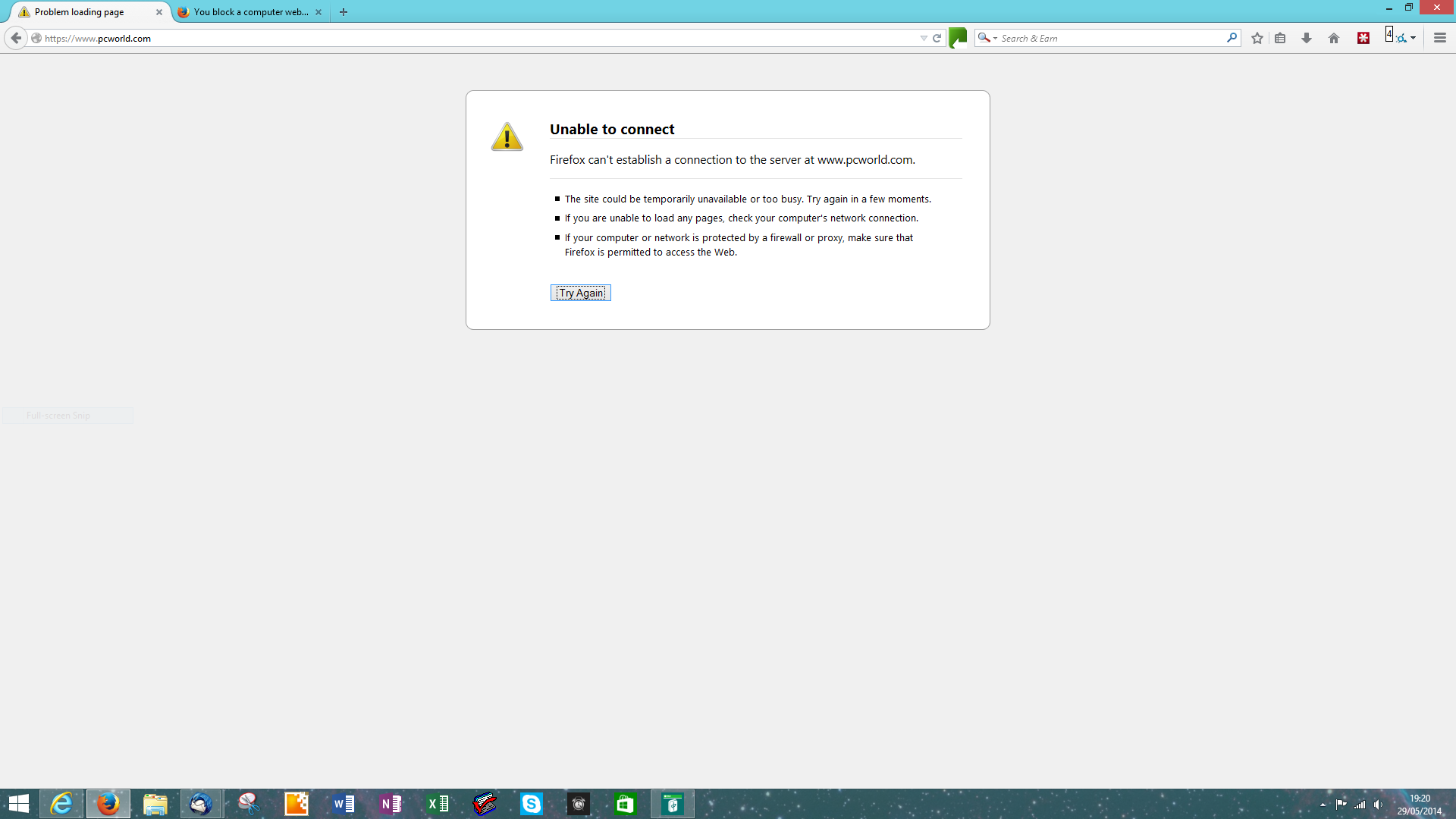Show bookmarks list icon
This screenshot has height=819, width=1456.
[x=1280, y=38]
